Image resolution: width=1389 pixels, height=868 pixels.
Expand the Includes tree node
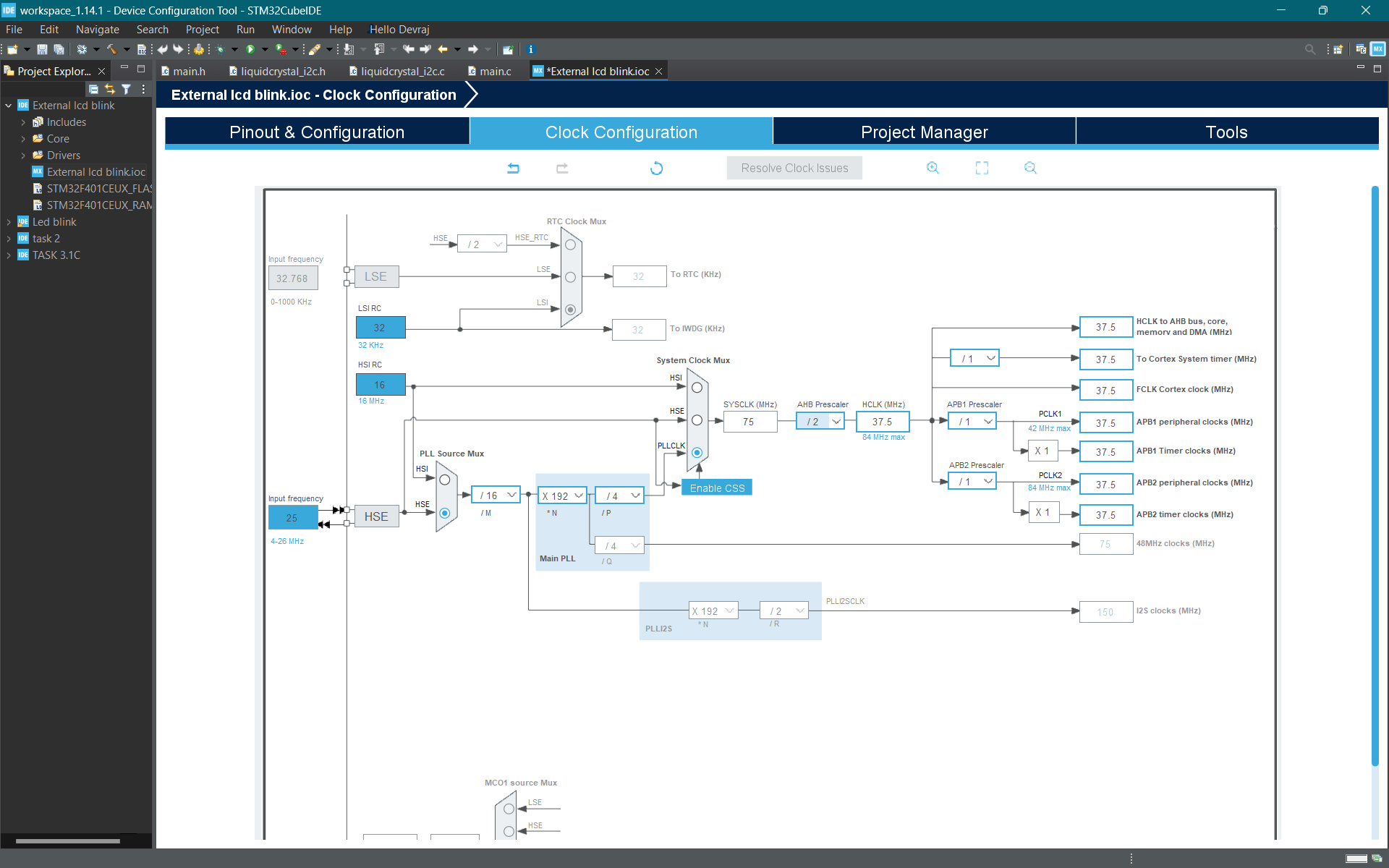tap(23, 122)
